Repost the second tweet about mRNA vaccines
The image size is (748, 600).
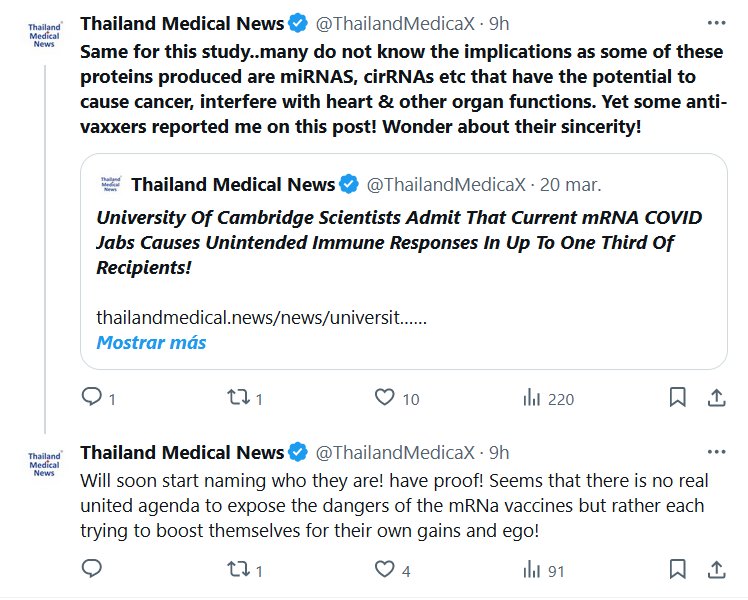(238, 570)
